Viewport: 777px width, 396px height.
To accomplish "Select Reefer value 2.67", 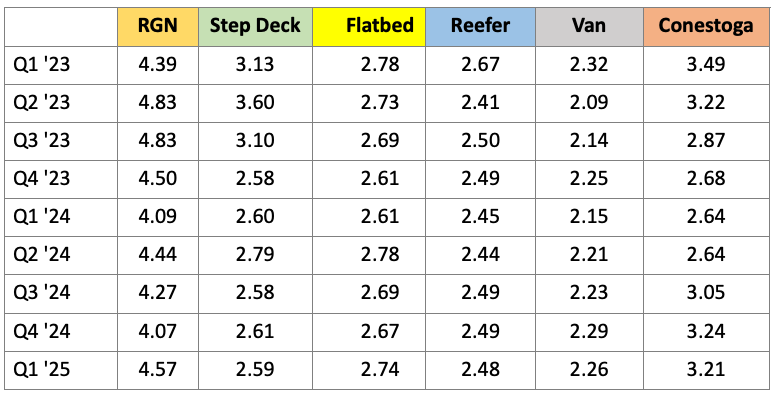I will (x=480, y=64).
